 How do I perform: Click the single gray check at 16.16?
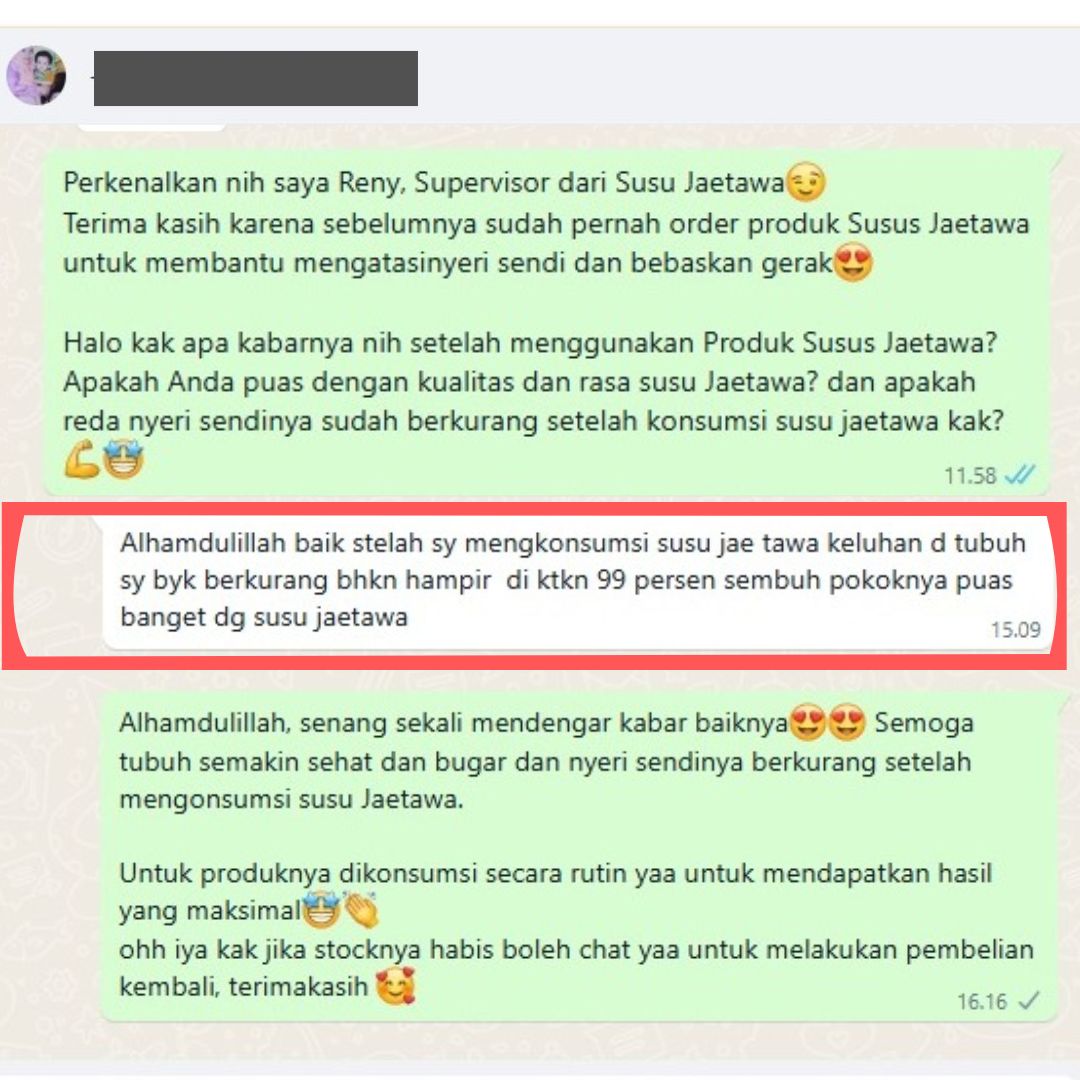coord(1028,1001)
